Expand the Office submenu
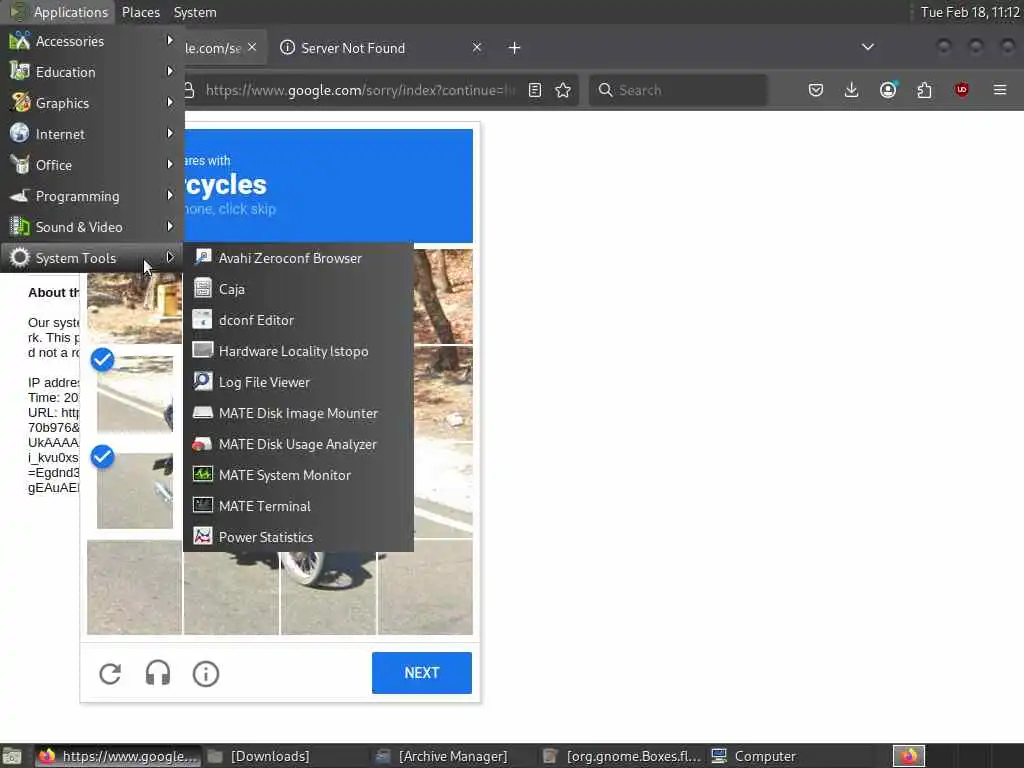This screenshot has height=768, width=1024. click(x=92, y=165)
